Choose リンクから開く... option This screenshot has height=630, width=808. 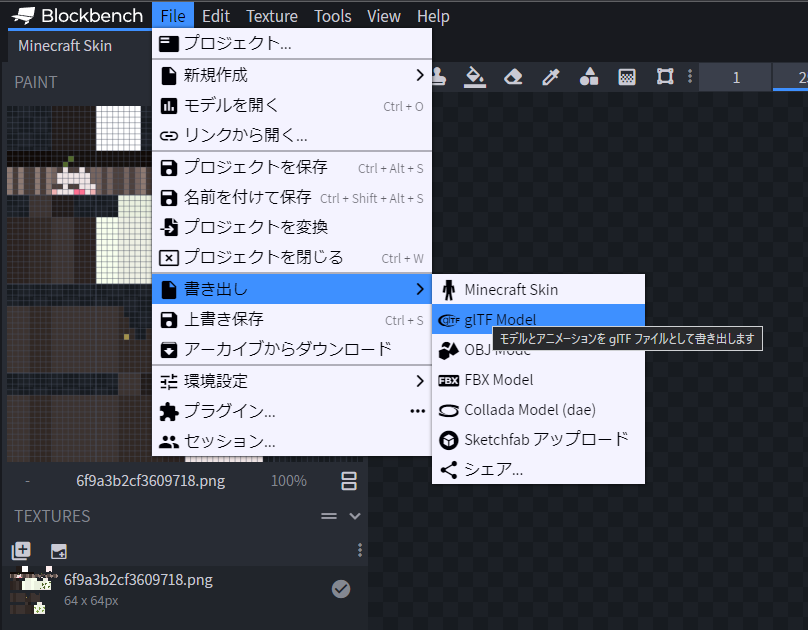point(292,135)
